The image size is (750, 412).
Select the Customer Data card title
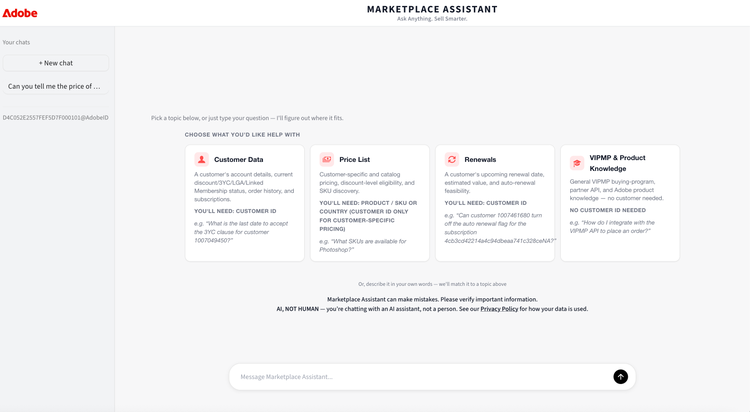click(239, 159)
